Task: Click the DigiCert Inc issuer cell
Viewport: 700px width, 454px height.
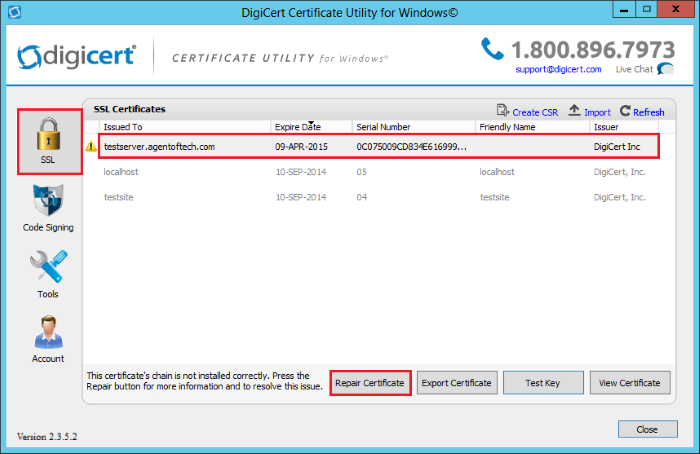Action: pos(617,147)
